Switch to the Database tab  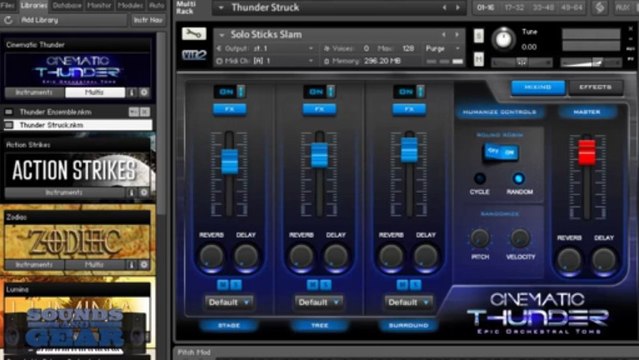coord(67,5)
